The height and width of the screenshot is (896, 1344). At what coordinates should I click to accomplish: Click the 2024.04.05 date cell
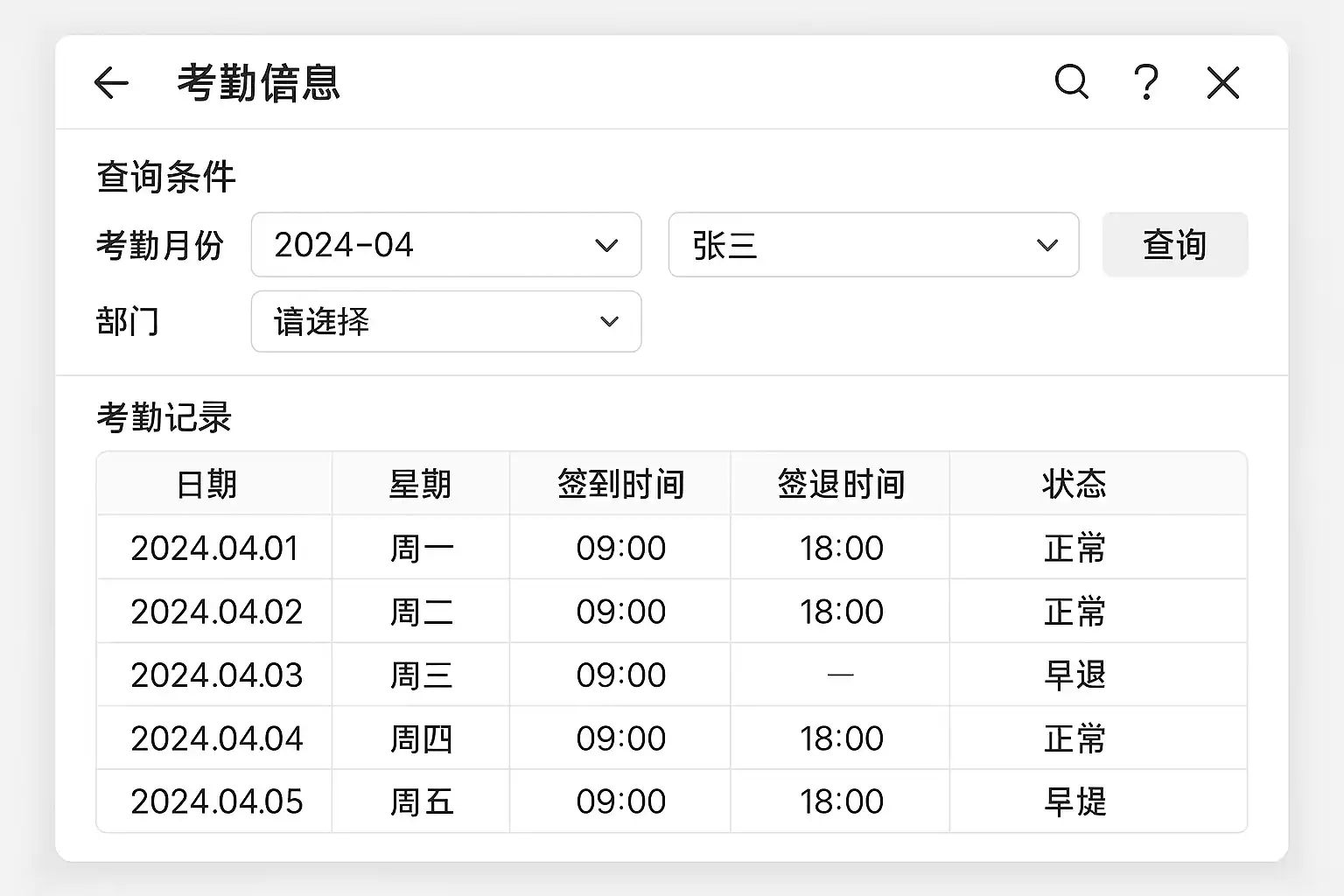click(216, 801)
